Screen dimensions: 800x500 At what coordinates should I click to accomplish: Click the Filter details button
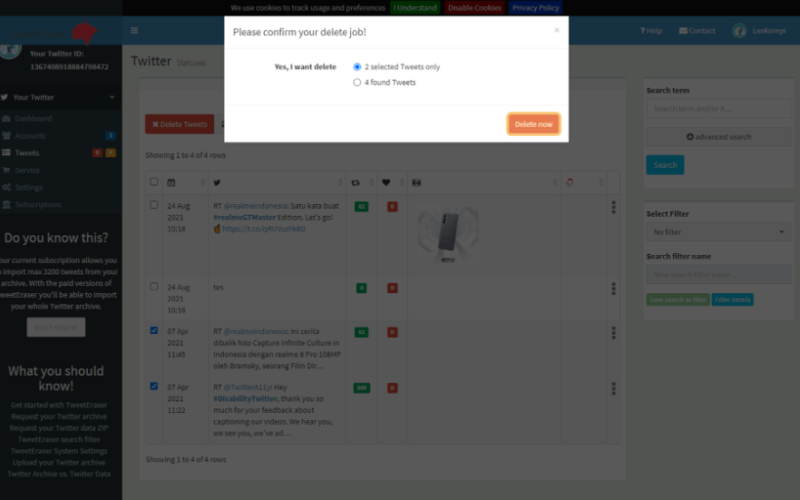pyautogui.click(x=732, y=299)
